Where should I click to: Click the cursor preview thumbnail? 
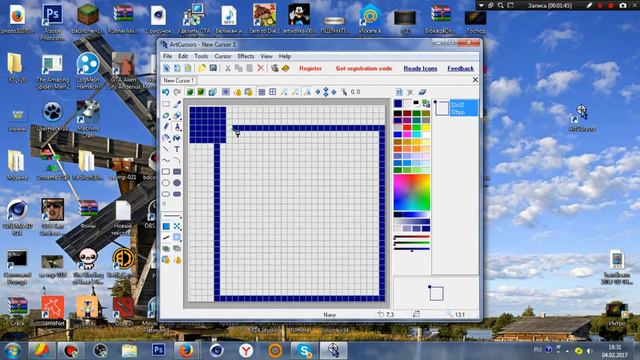click(x=436, y=293)
